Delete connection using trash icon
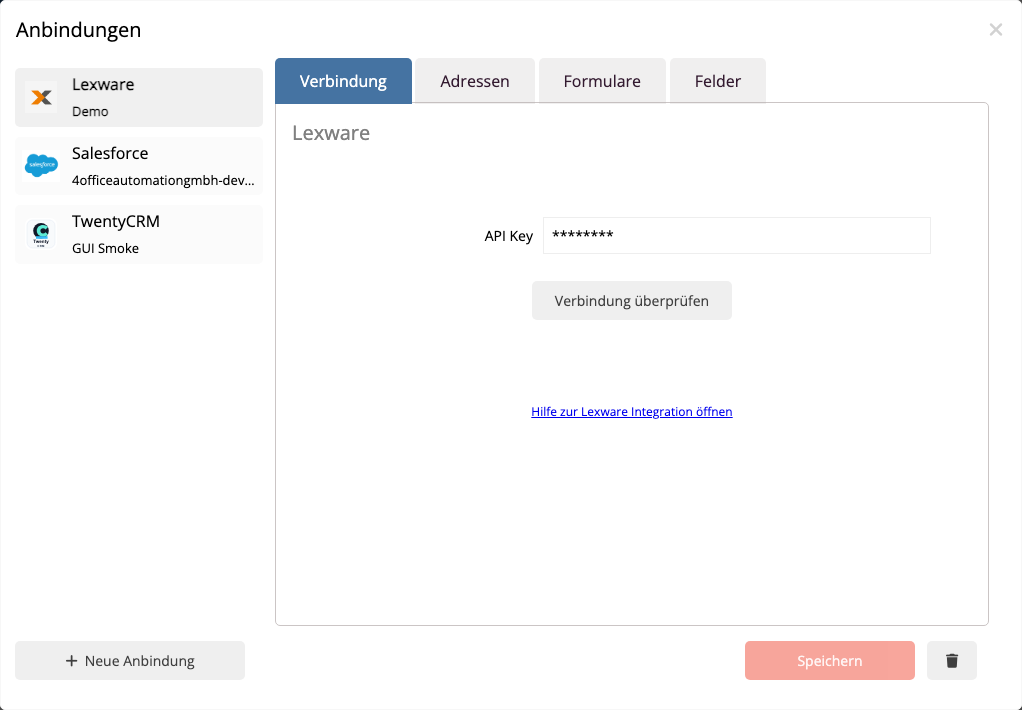The height and width of the screenshot is (710, 1022). click(952, 660)
